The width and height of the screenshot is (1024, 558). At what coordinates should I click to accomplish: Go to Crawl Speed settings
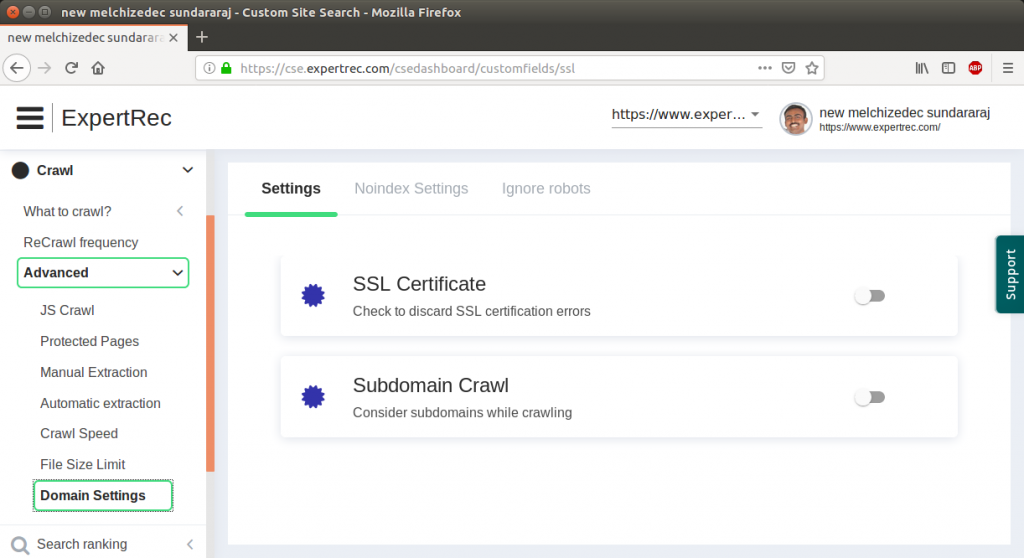click(x=79, y=434)
